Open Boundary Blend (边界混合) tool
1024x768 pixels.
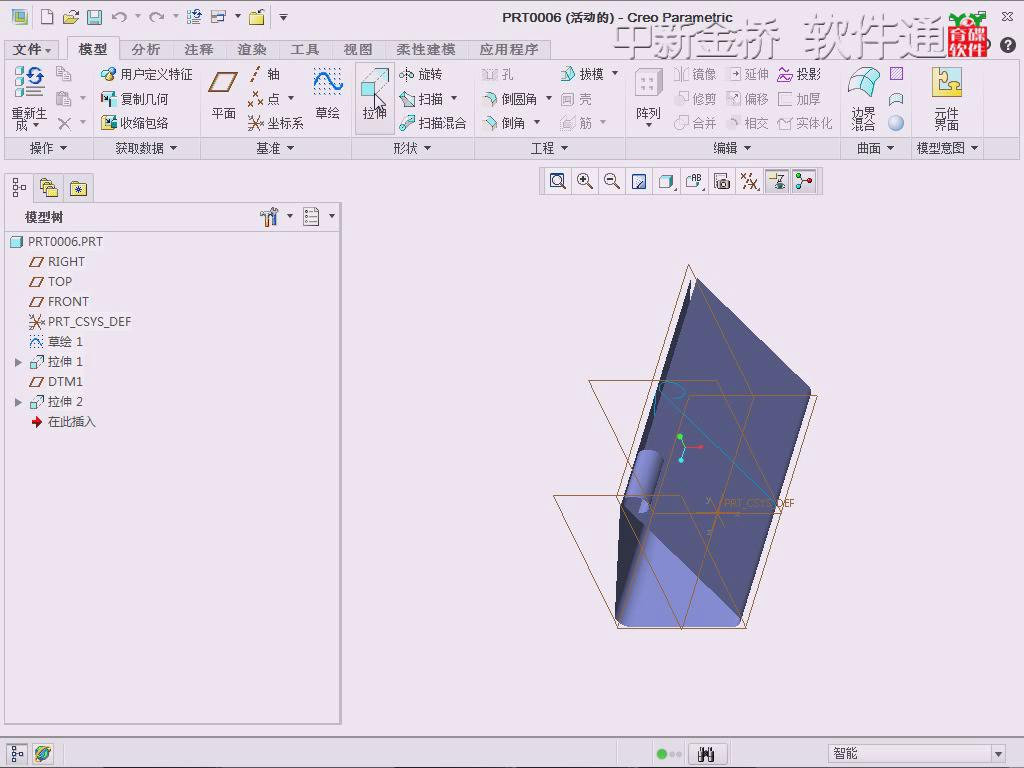pyautogui.click(x=863, y=98)
